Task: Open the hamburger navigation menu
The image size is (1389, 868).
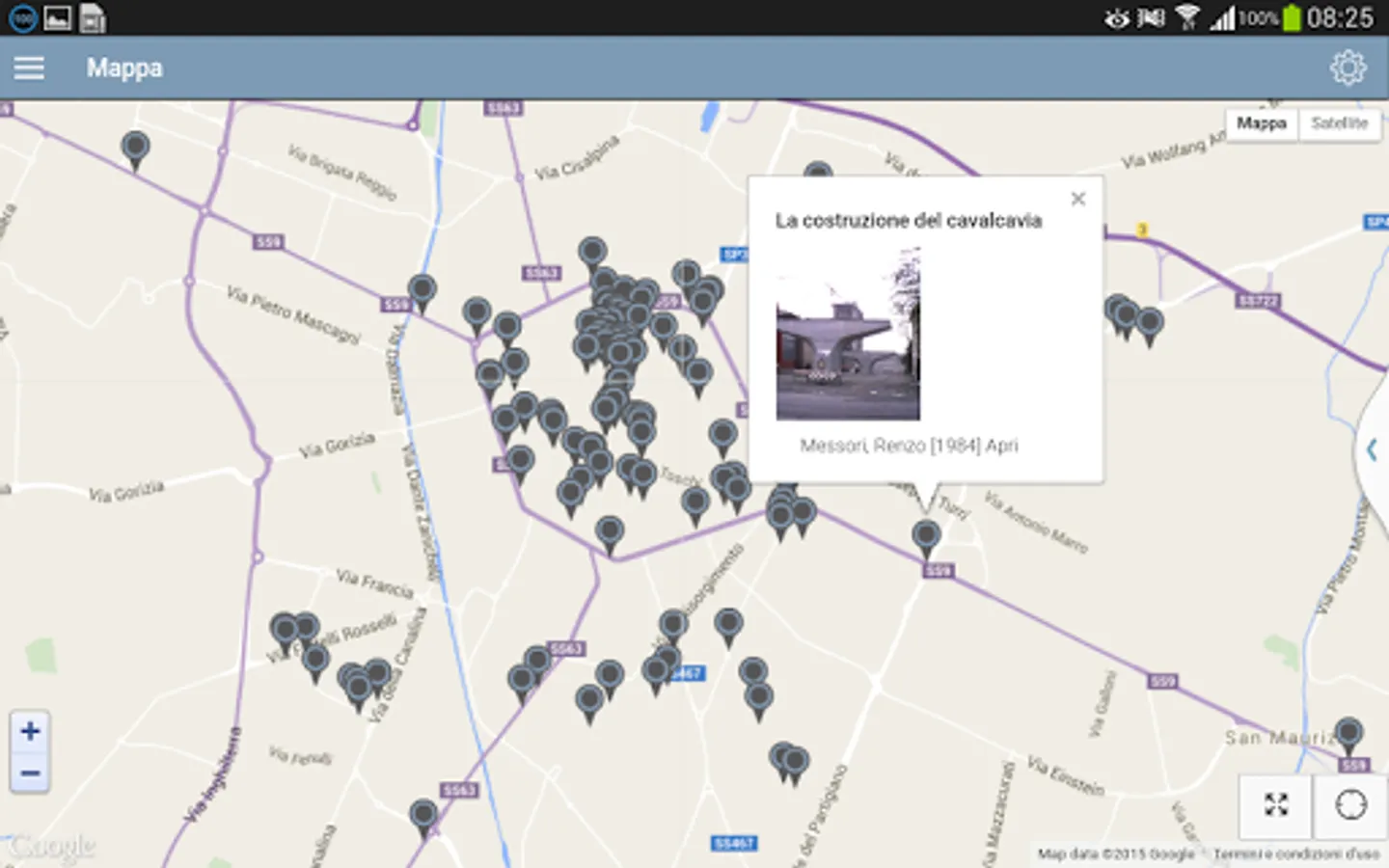Action: coord(29,68)
